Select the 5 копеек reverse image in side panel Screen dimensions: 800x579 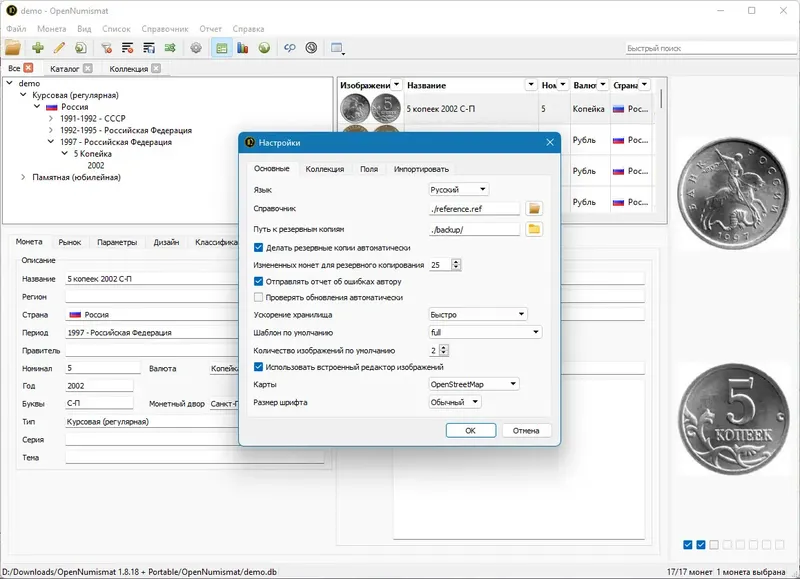(734, 419)
